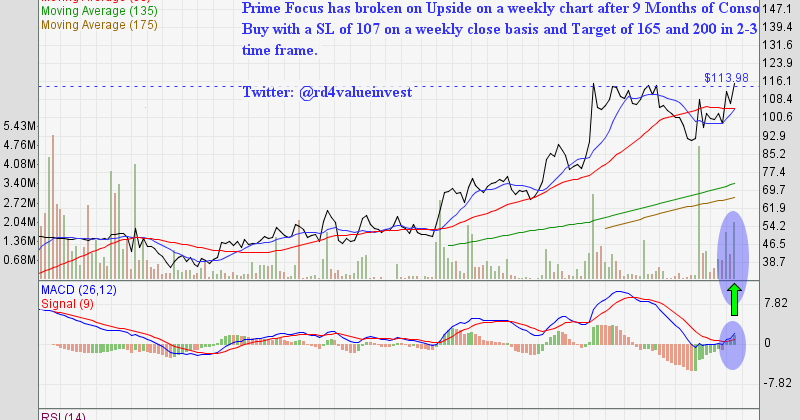Click the 100.6 price axis value
Viewport: 800px width, 420px height.
pos(777,117)
